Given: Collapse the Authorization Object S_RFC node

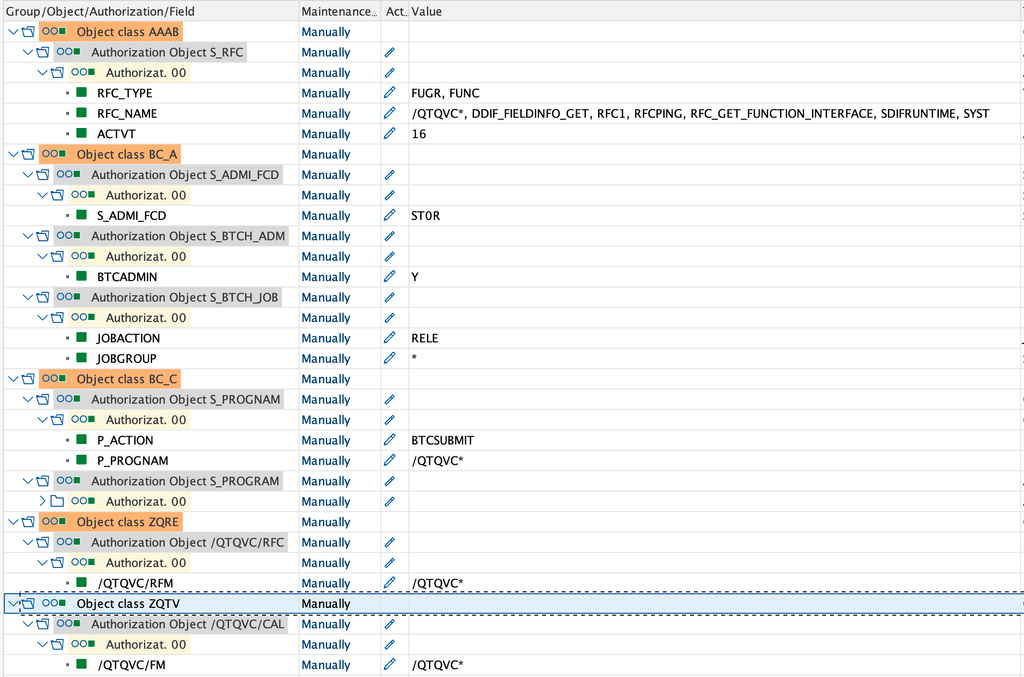Looking at the screenshot, I should tap(27, 52).
